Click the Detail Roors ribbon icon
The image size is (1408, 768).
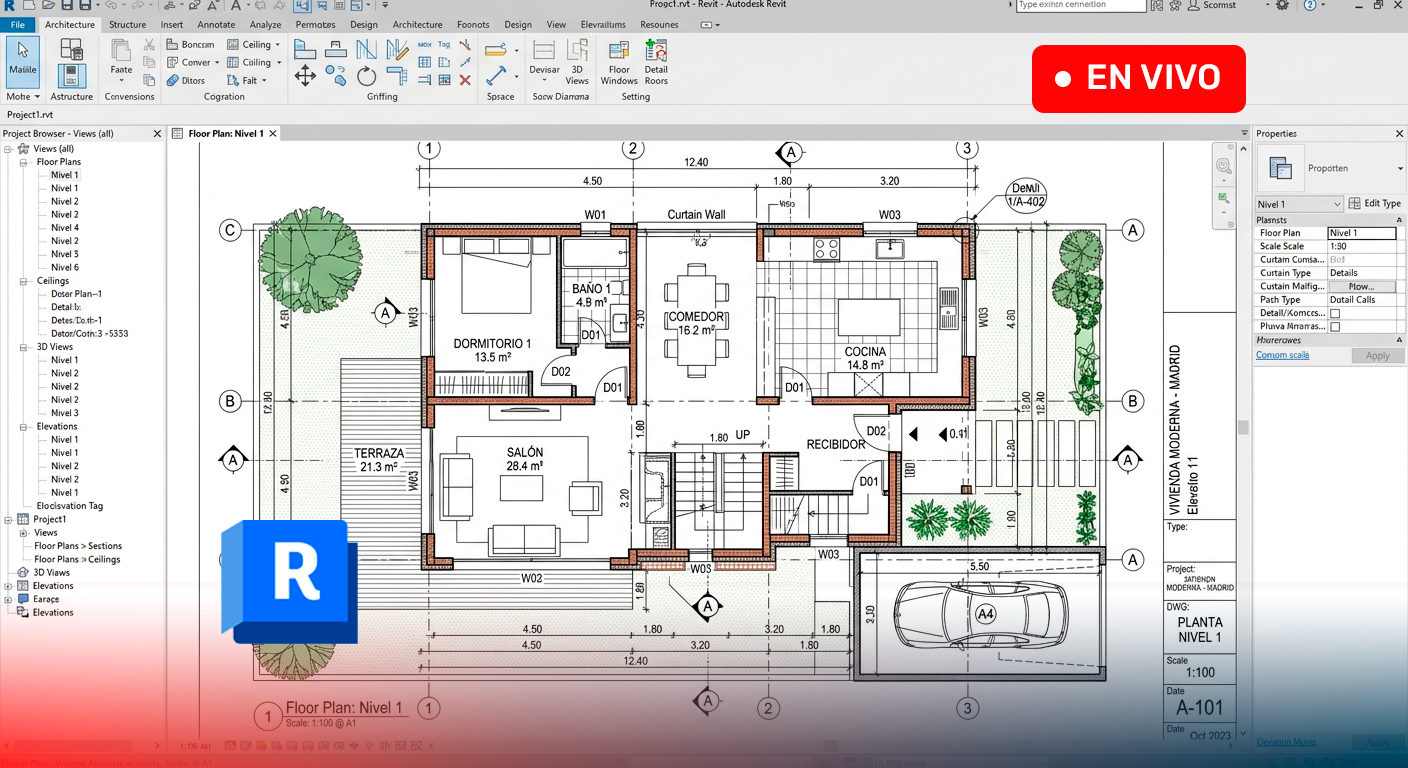[656, 53]
